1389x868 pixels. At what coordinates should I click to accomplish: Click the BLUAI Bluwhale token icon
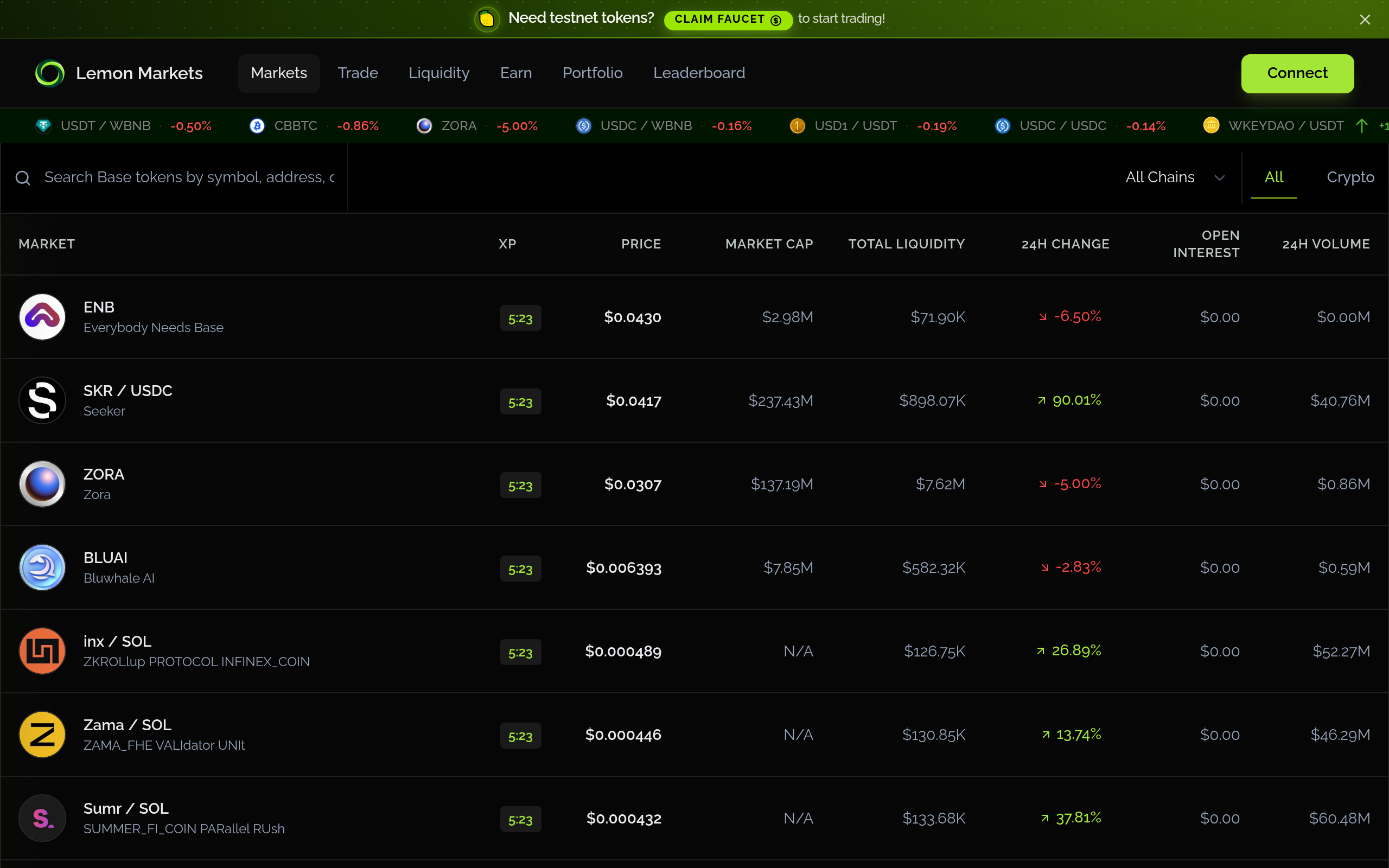(x=42, y=567)
